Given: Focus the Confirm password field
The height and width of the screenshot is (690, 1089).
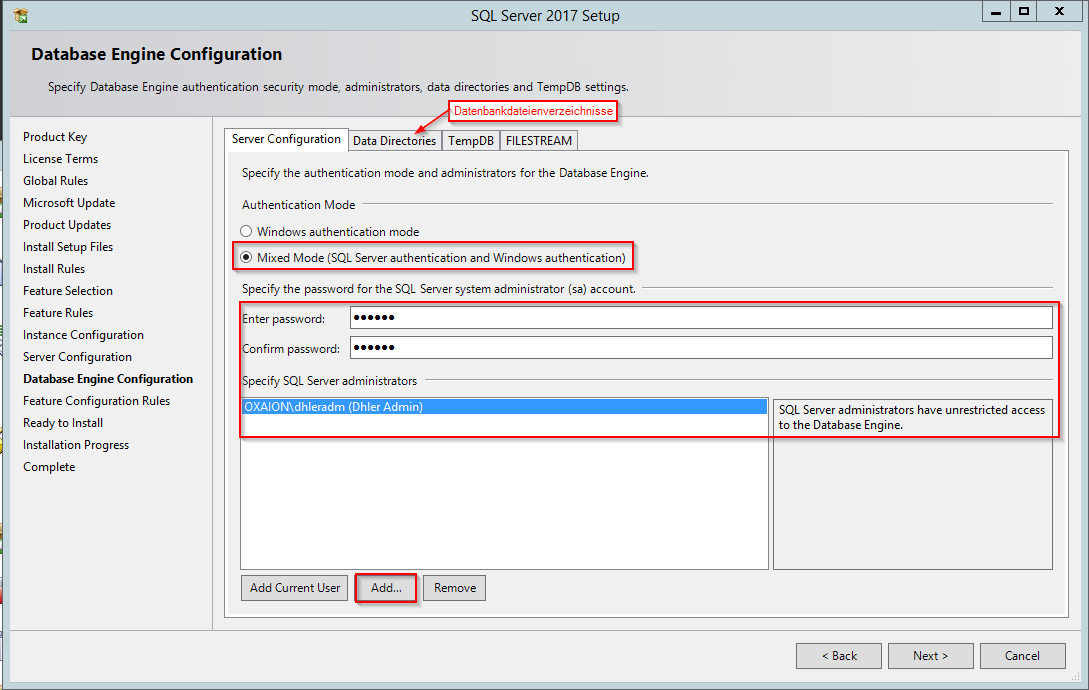Looking at the screenshot, I should click(701, 347).
